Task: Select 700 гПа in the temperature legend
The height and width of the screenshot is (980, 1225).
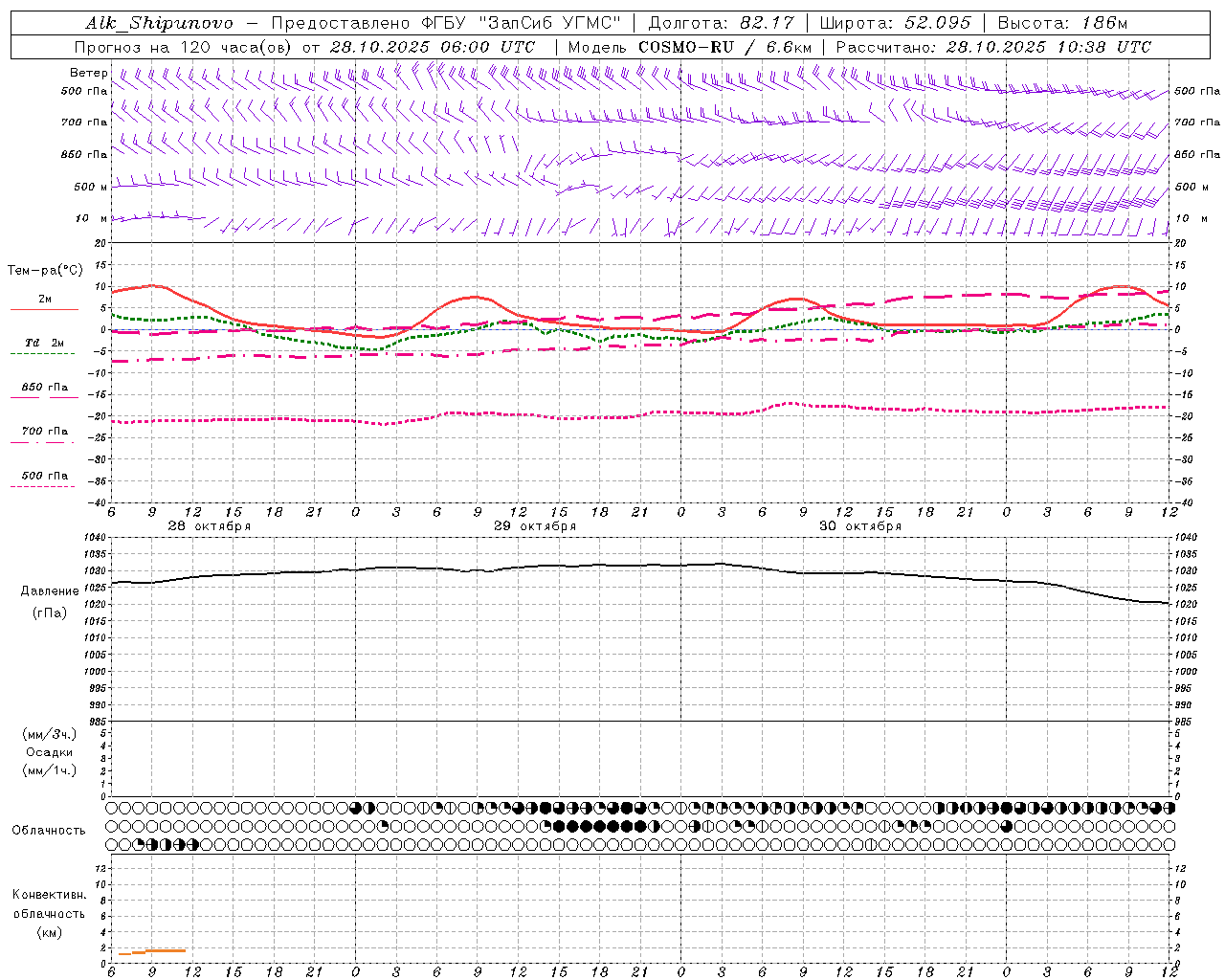Action: [45, 432]
